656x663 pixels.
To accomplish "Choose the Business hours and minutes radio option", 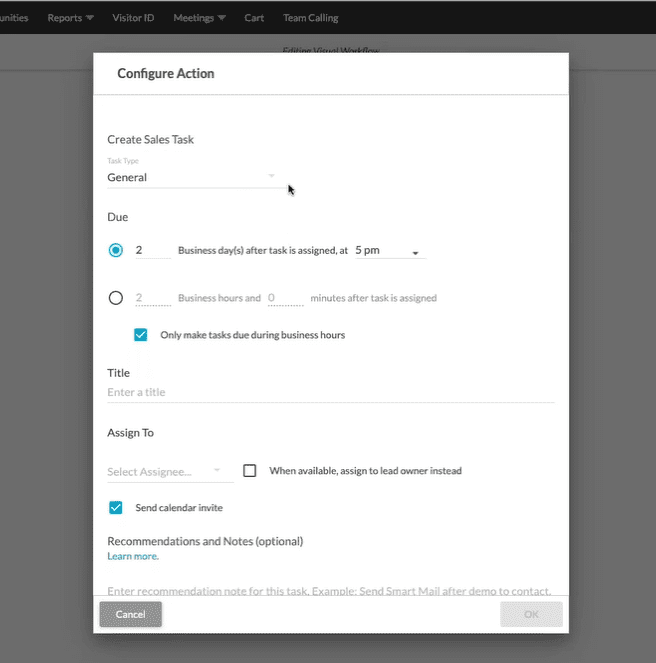I will 116,297.
